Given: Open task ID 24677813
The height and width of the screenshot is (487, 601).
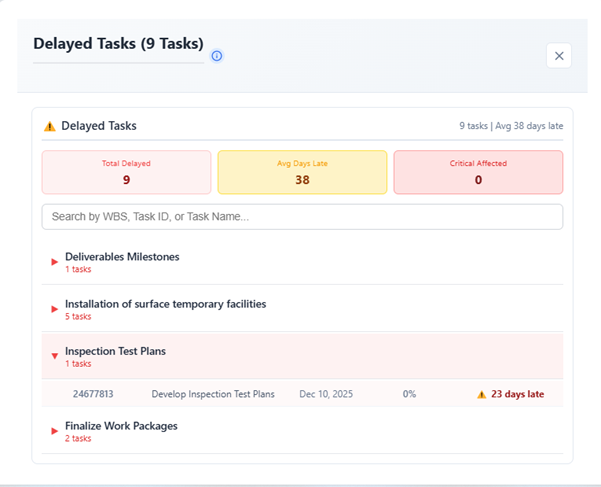Looking at the screenshot, I should pos(93,394).
